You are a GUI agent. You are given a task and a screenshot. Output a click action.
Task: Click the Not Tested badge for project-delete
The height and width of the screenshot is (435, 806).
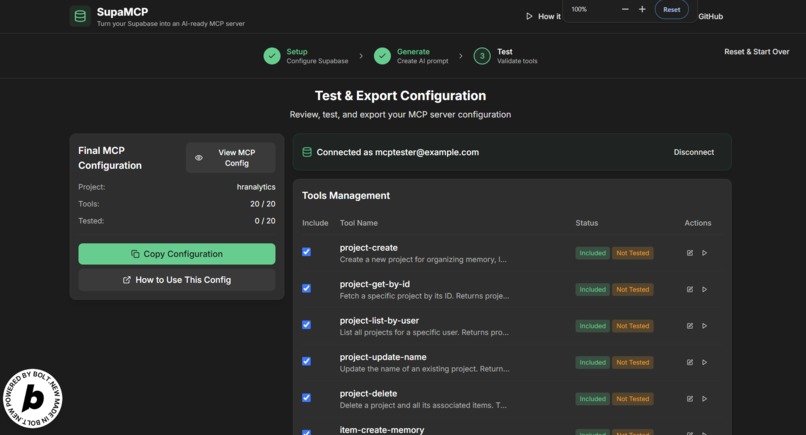[633, 399]
